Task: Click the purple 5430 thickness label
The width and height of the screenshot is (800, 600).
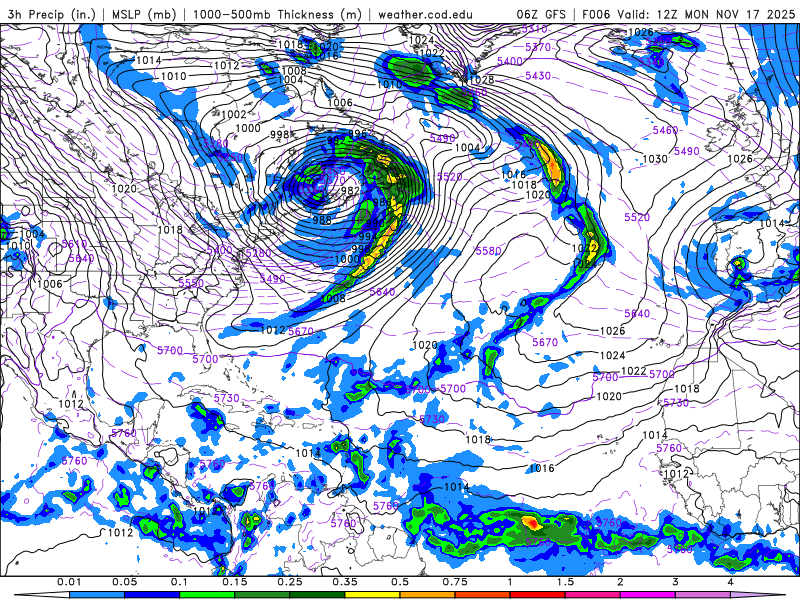Action: (x=538, y=76)
